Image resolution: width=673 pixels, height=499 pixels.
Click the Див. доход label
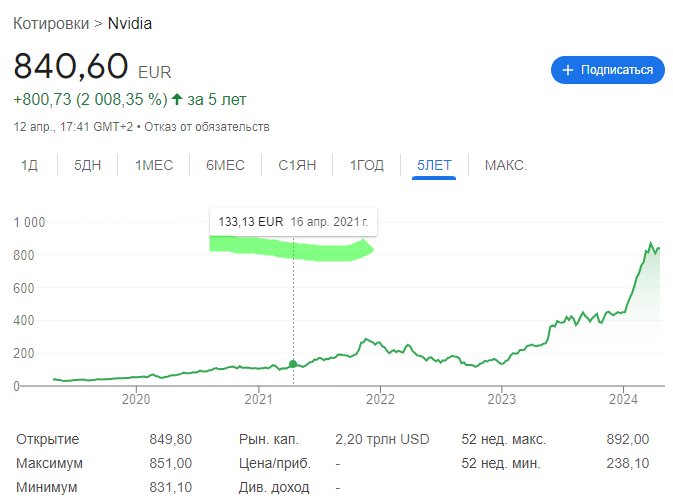274,487
